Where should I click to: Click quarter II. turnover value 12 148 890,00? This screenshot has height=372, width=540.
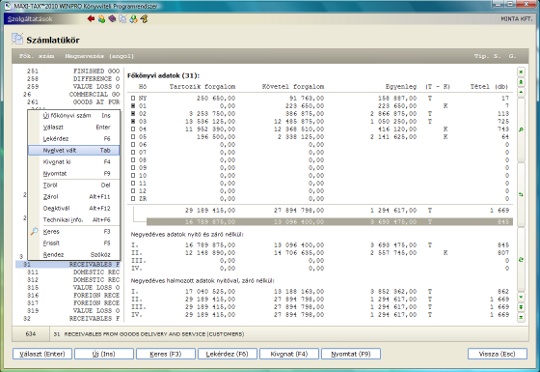[x=210, y=253]
